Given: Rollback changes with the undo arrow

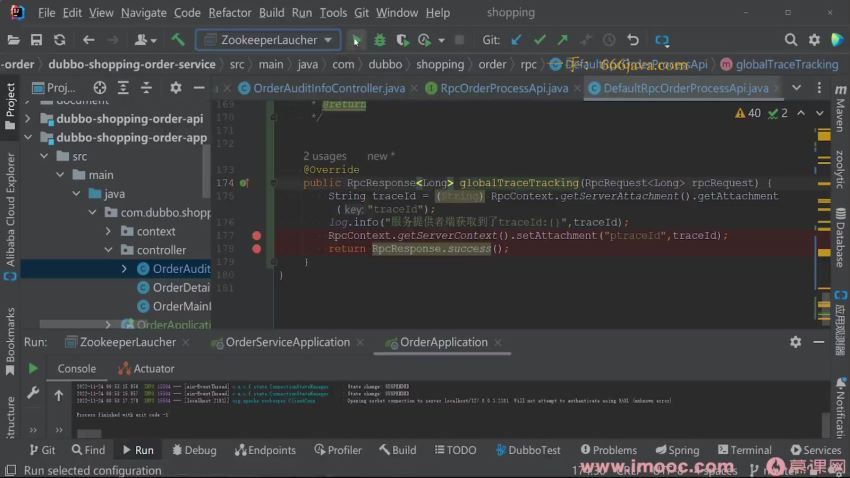Looking at the screenshot, I should click(633, 40).
